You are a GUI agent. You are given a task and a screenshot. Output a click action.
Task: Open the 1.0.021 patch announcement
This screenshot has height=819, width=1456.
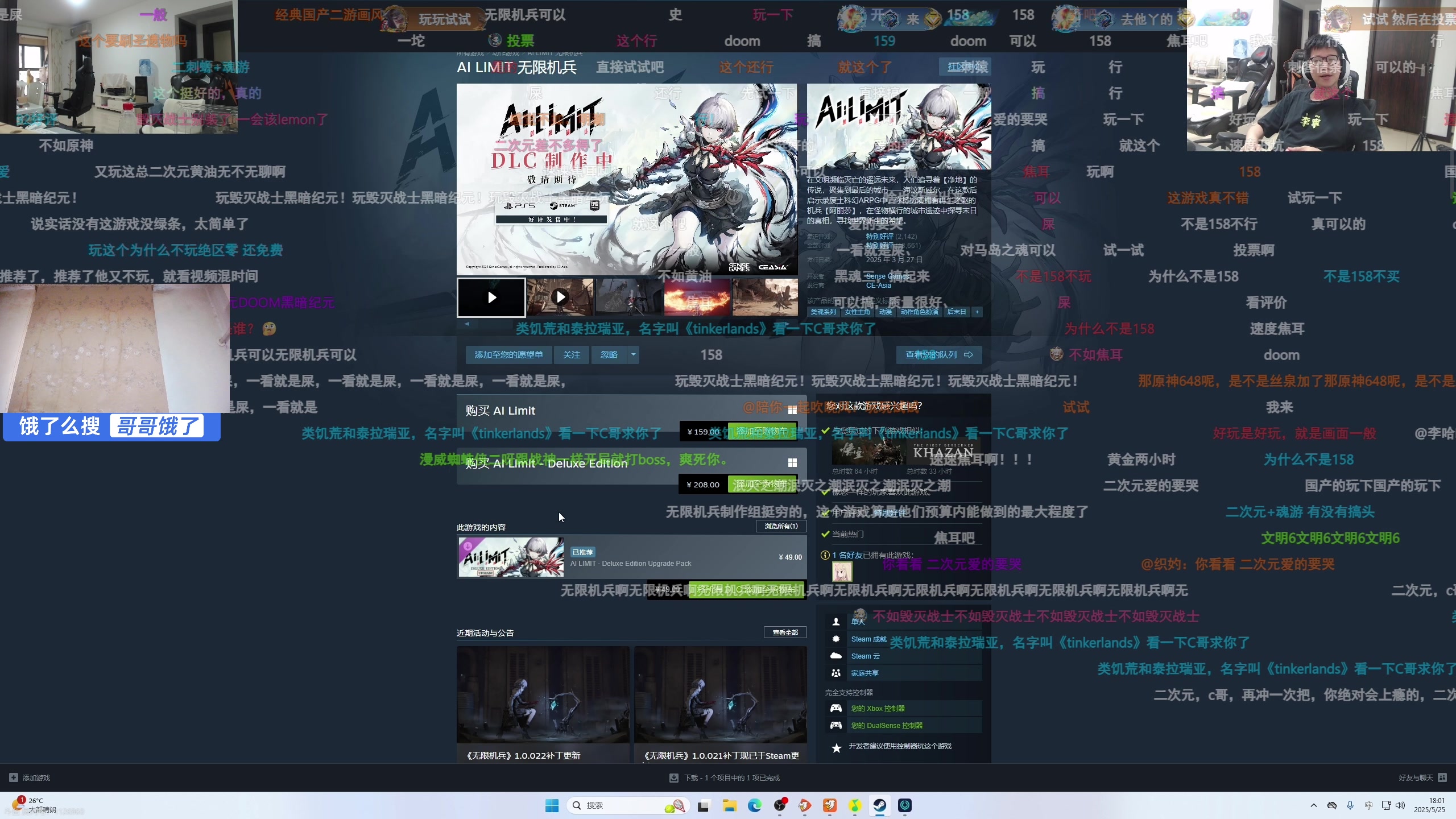tap(721, 704)
